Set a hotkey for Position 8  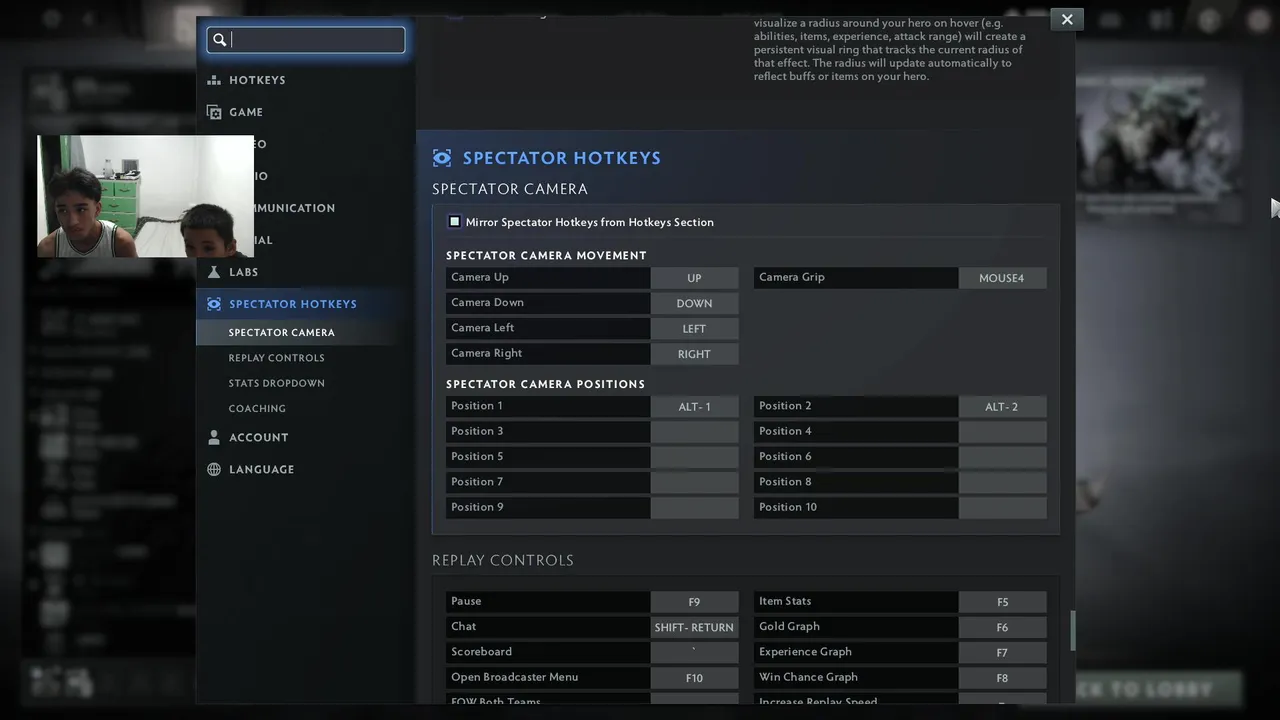(x=1002, y=482)
